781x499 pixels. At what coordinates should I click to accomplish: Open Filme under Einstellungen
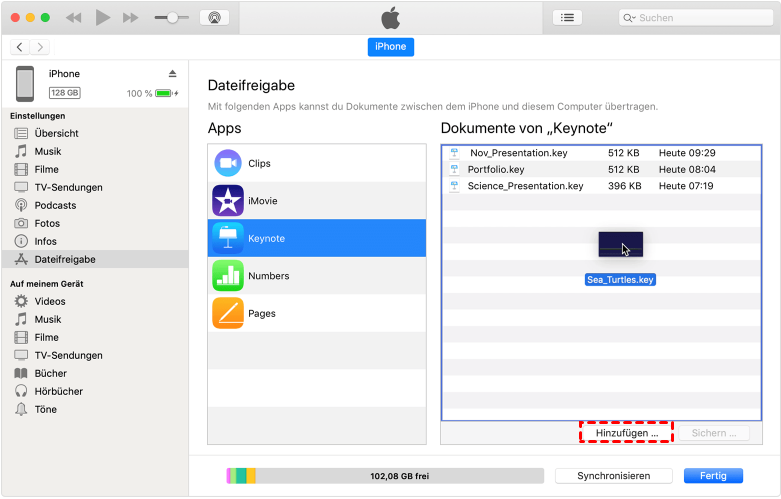95,169
